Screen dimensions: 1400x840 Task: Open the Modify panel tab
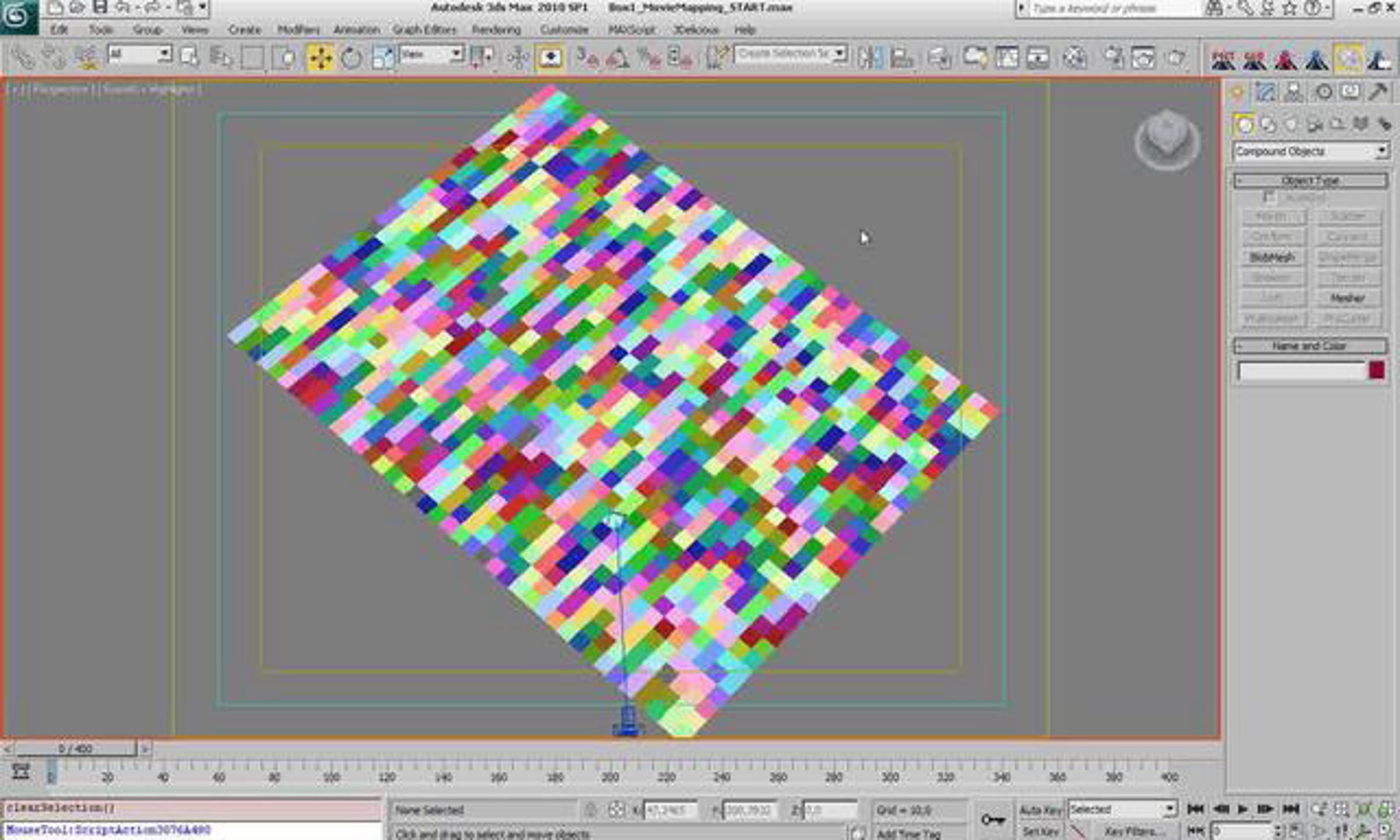1265,92
